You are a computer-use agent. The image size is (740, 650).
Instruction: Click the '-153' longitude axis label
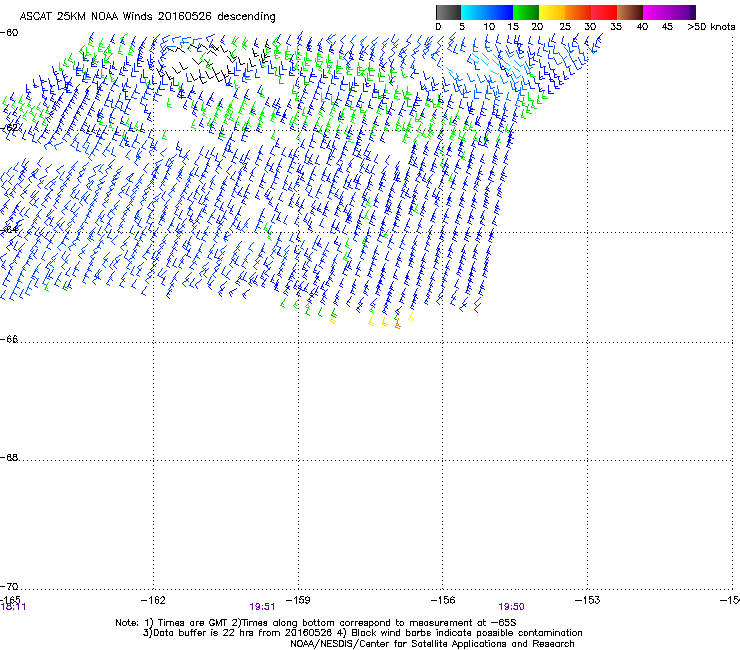(588, 600)
